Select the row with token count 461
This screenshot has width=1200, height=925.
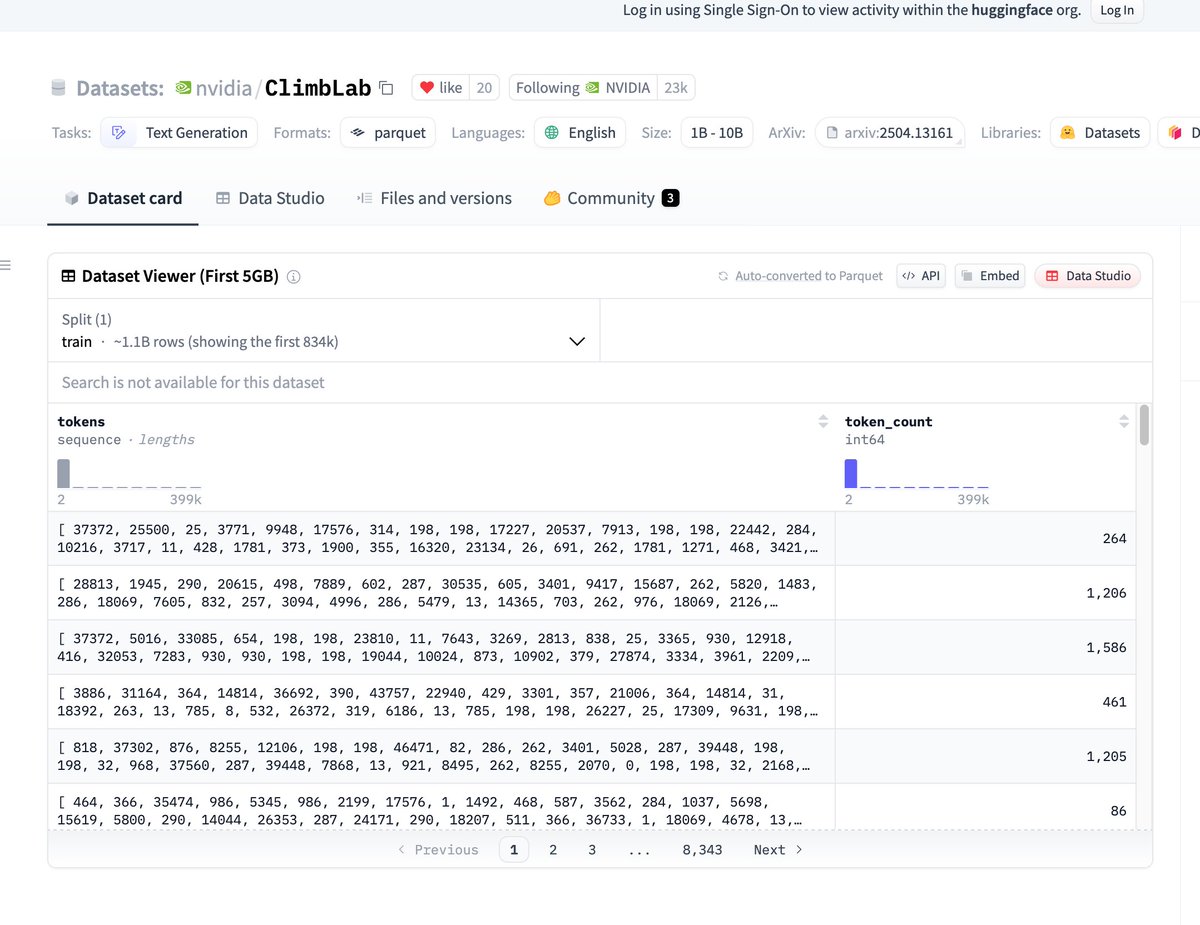[x=592, y=702]
